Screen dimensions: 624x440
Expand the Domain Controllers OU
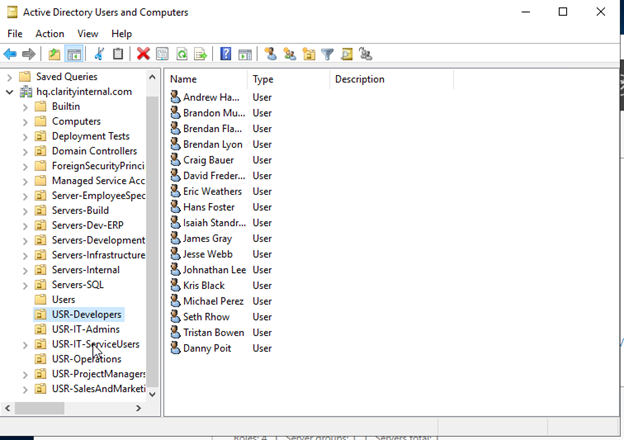click(25, 152)
